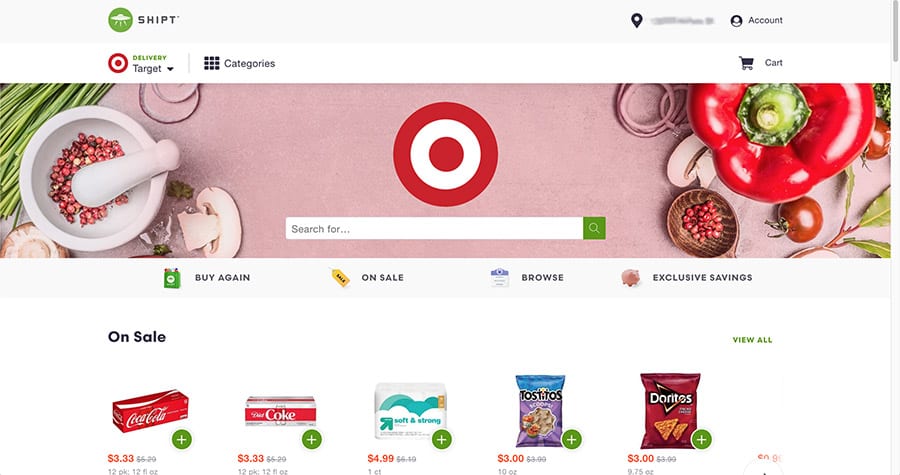Add soft & strong tissue via plus icon

[x=441, y=440]
